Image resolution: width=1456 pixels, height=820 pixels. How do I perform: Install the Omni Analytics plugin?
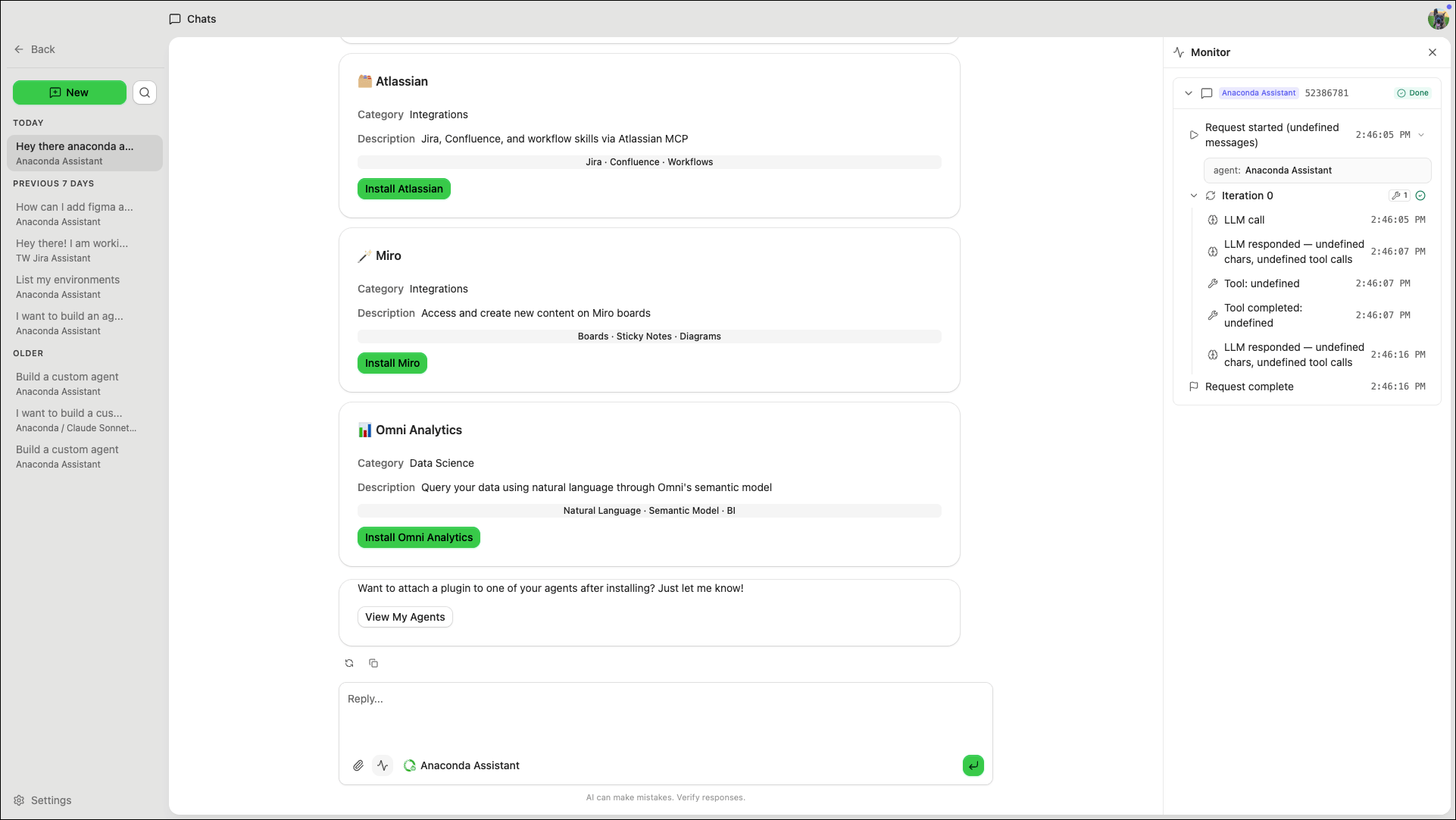[419, 537]
